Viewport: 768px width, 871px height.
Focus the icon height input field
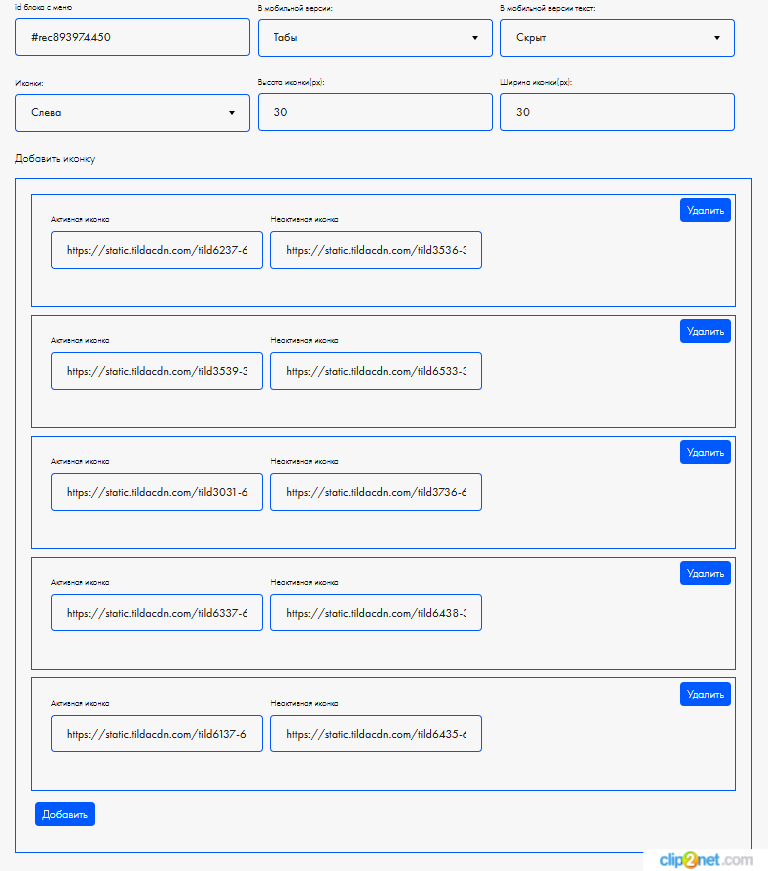[x=375, y=113]
